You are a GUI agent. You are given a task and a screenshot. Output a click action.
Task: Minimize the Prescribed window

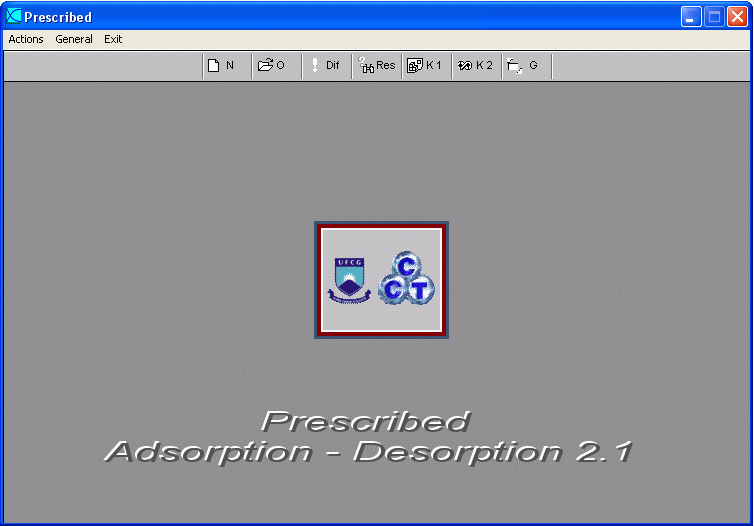coord(691,17)
